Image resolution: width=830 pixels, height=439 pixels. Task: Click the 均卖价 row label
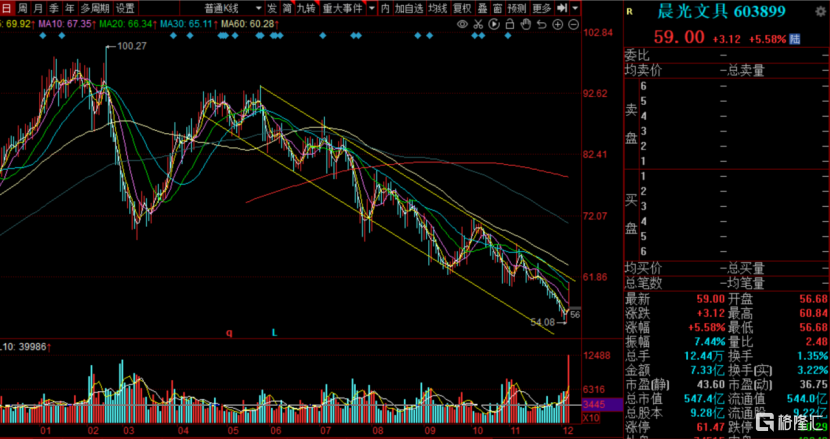[x=643, y=69]
